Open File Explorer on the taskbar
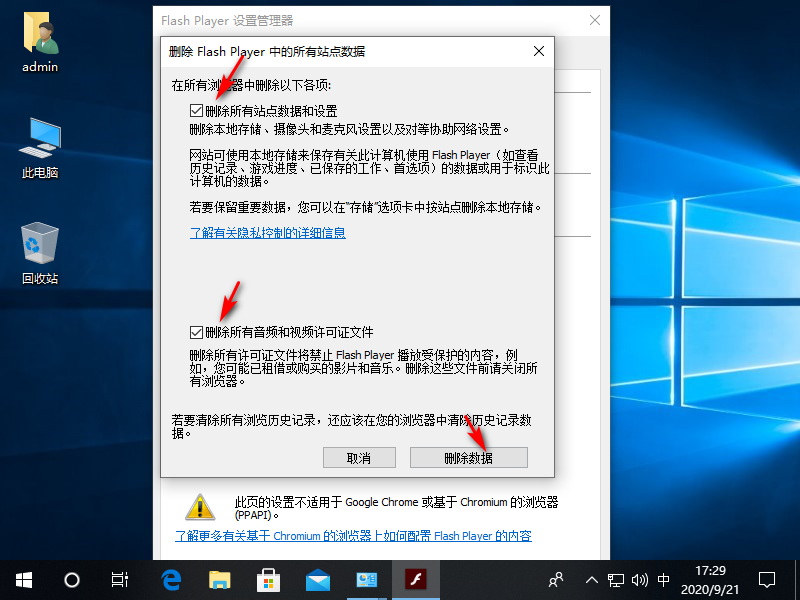 (x=219, y=579)
